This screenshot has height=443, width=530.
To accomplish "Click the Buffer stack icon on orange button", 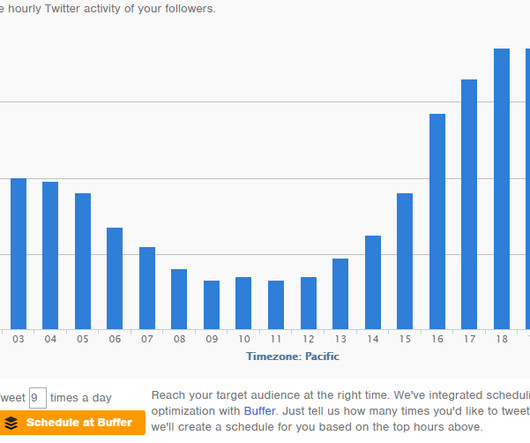I will tap(11, 423).
